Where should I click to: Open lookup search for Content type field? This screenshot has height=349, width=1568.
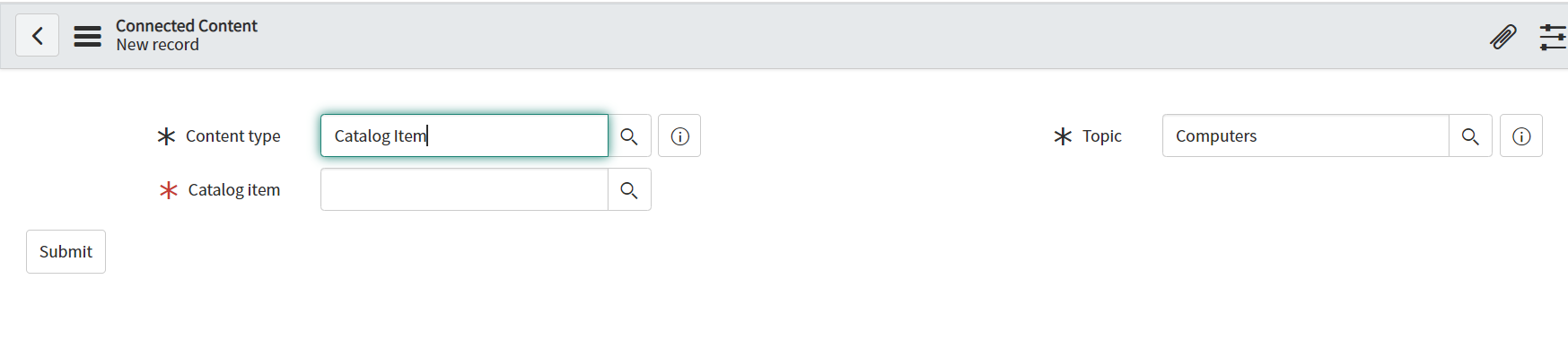629,136
